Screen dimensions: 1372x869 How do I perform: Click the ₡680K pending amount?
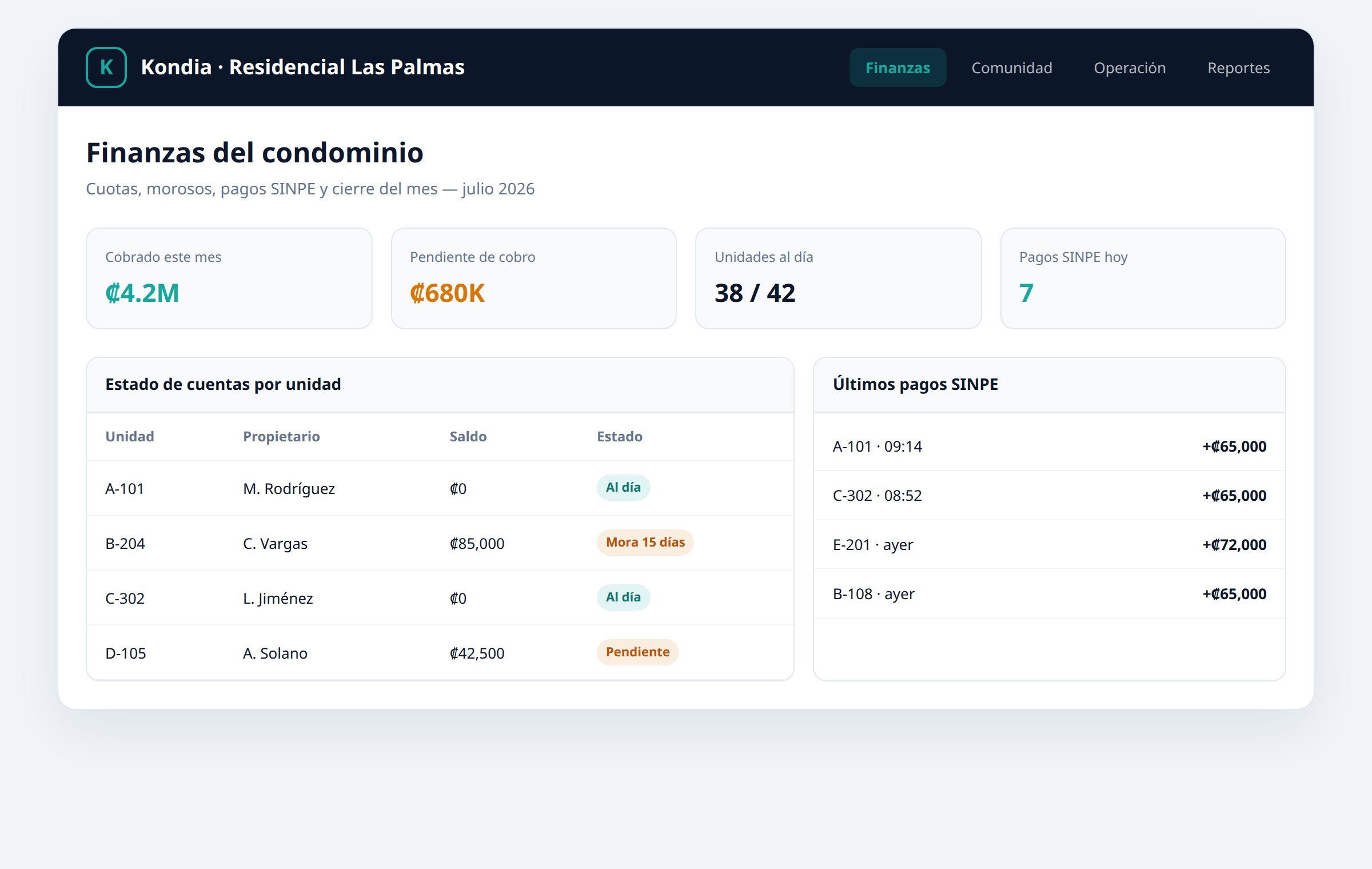[447, 293]
